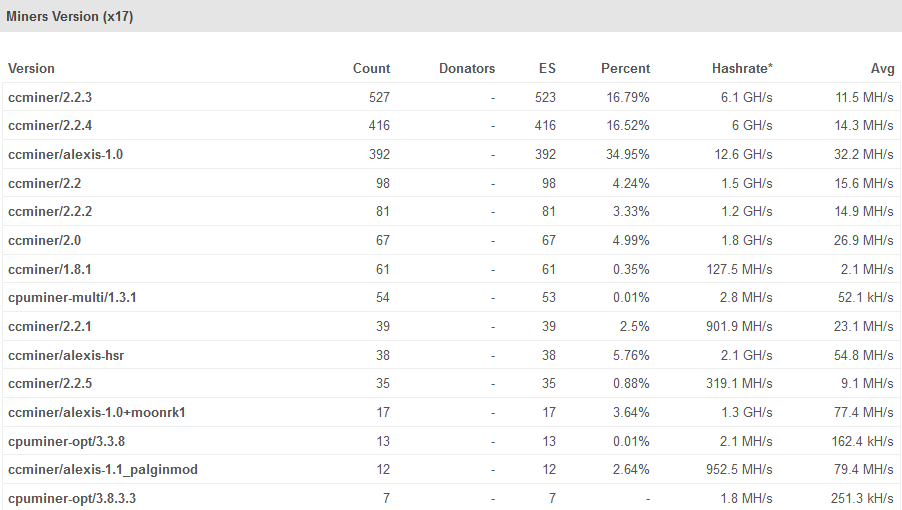Select the ccminer/2.2.4 version row
The width and height of the screenshot is (902, 510).
(x=50, y=126)
